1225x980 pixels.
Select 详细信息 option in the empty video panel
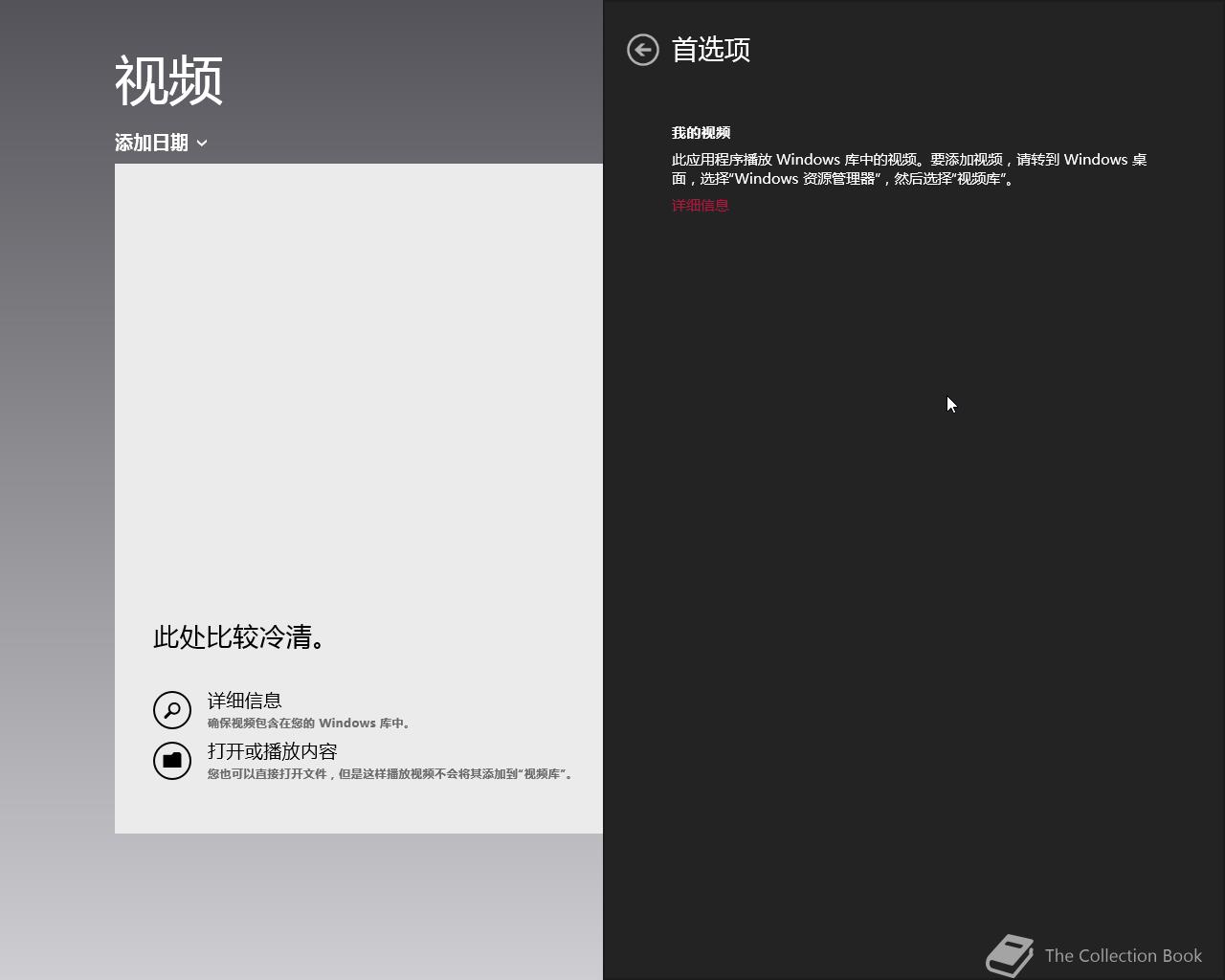click(x=245, y=701)
